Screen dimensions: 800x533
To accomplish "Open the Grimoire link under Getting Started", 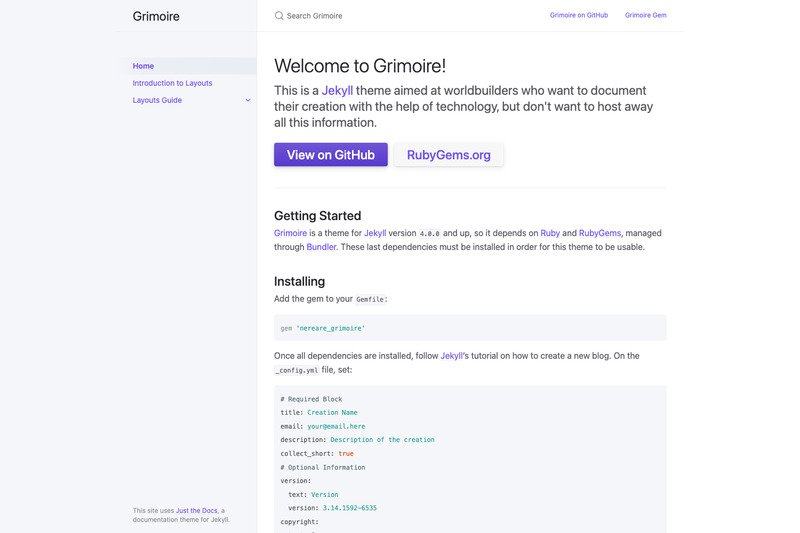I will 290,233.
